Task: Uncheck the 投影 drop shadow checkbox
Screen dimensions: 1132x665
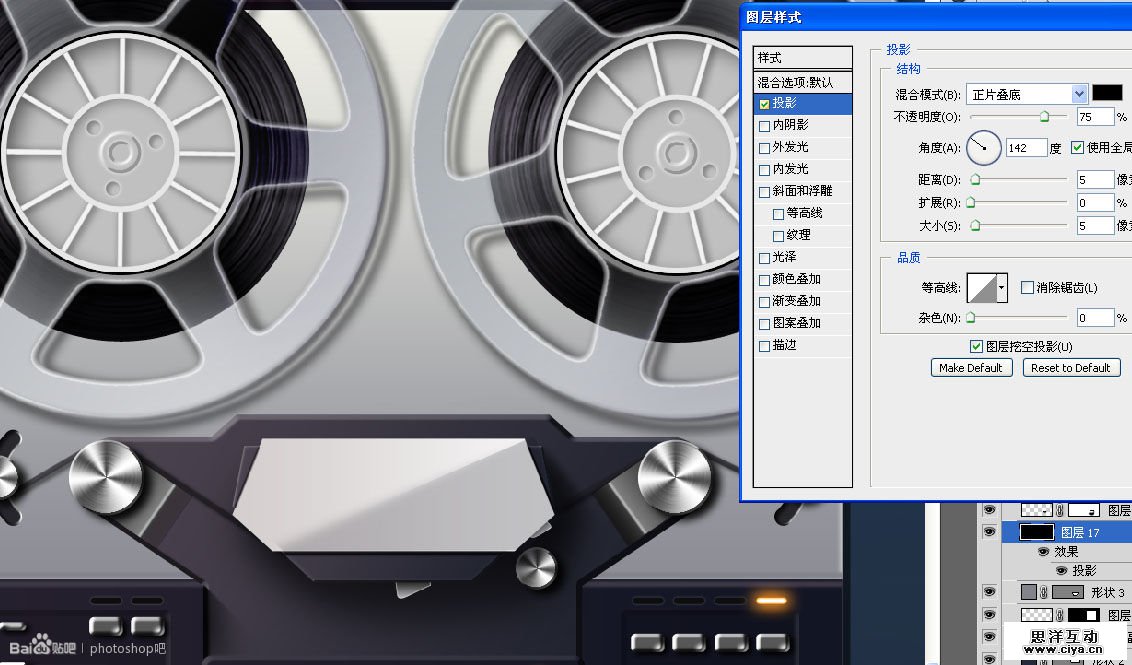Action: click(x=765, y=104)
